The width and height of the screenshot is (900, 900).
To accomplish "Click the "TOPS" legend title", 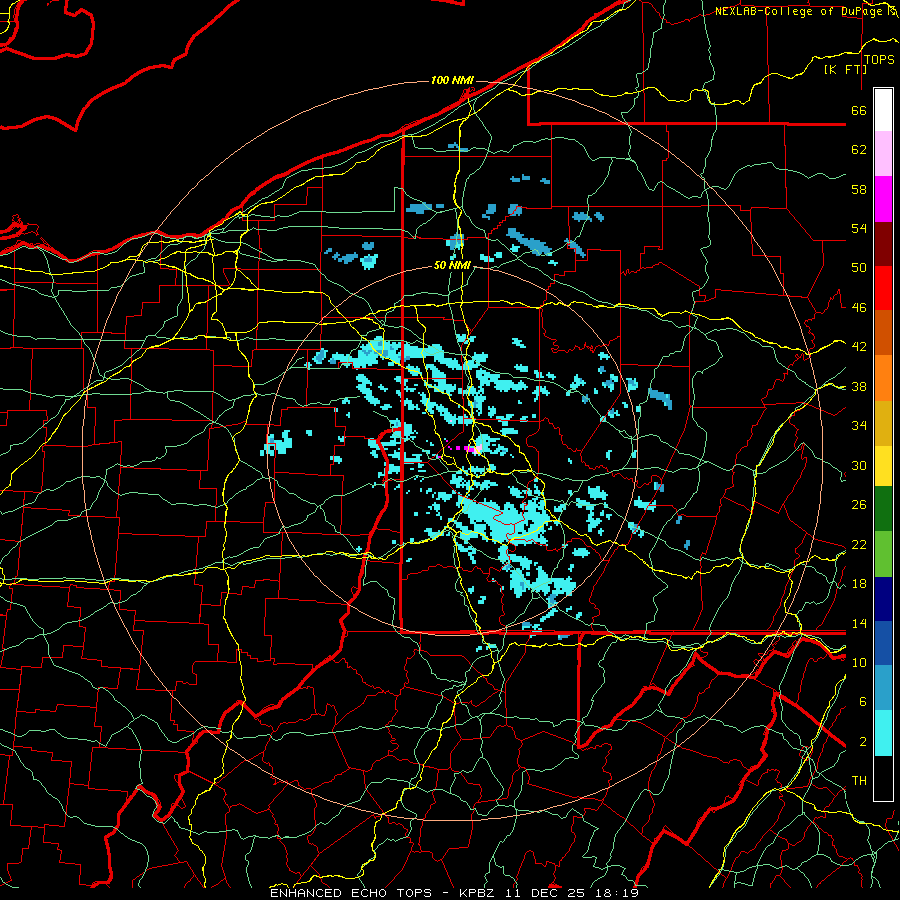I will pos(879,60).
